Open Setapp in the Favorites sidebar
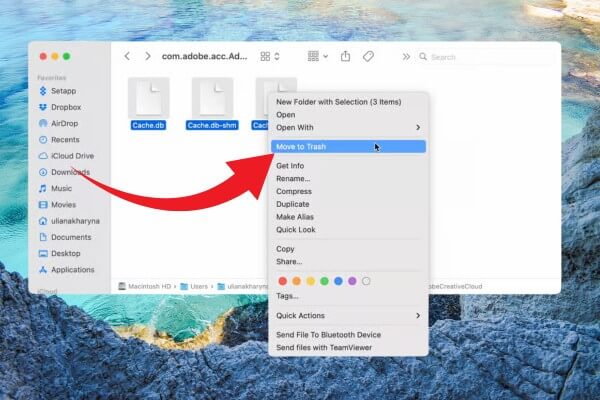 pos(63,90)
